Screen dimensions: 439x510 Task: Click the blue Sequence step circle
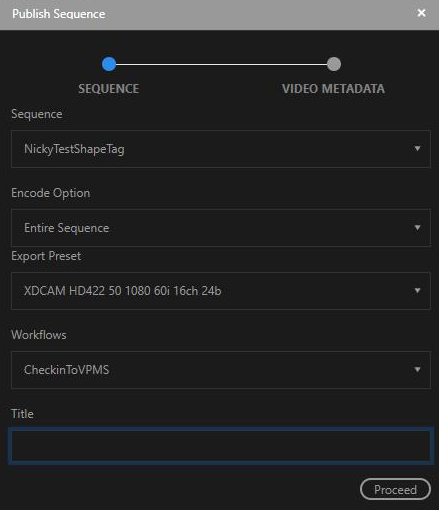tap(109, 64)
